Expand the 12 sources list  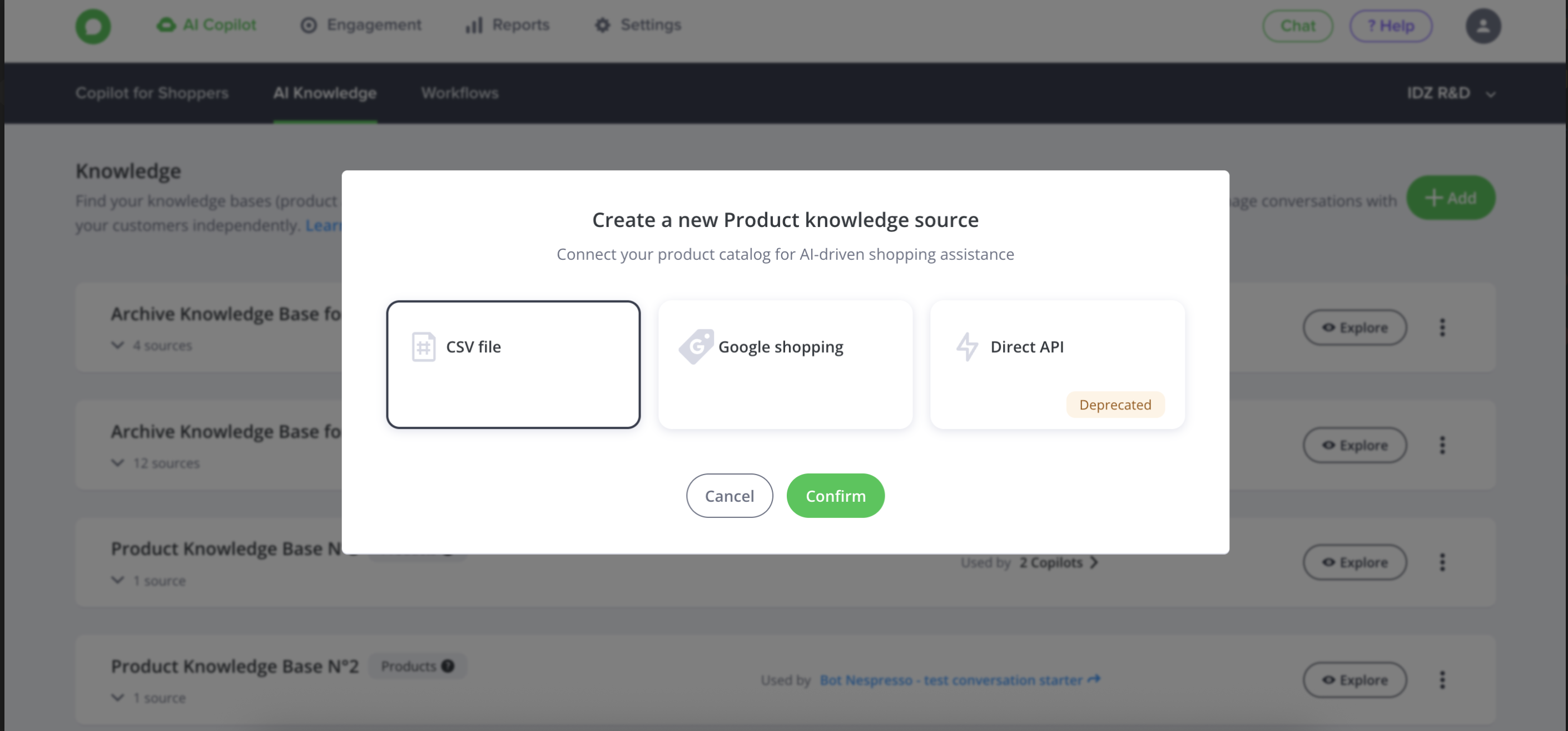coord(155,463)
